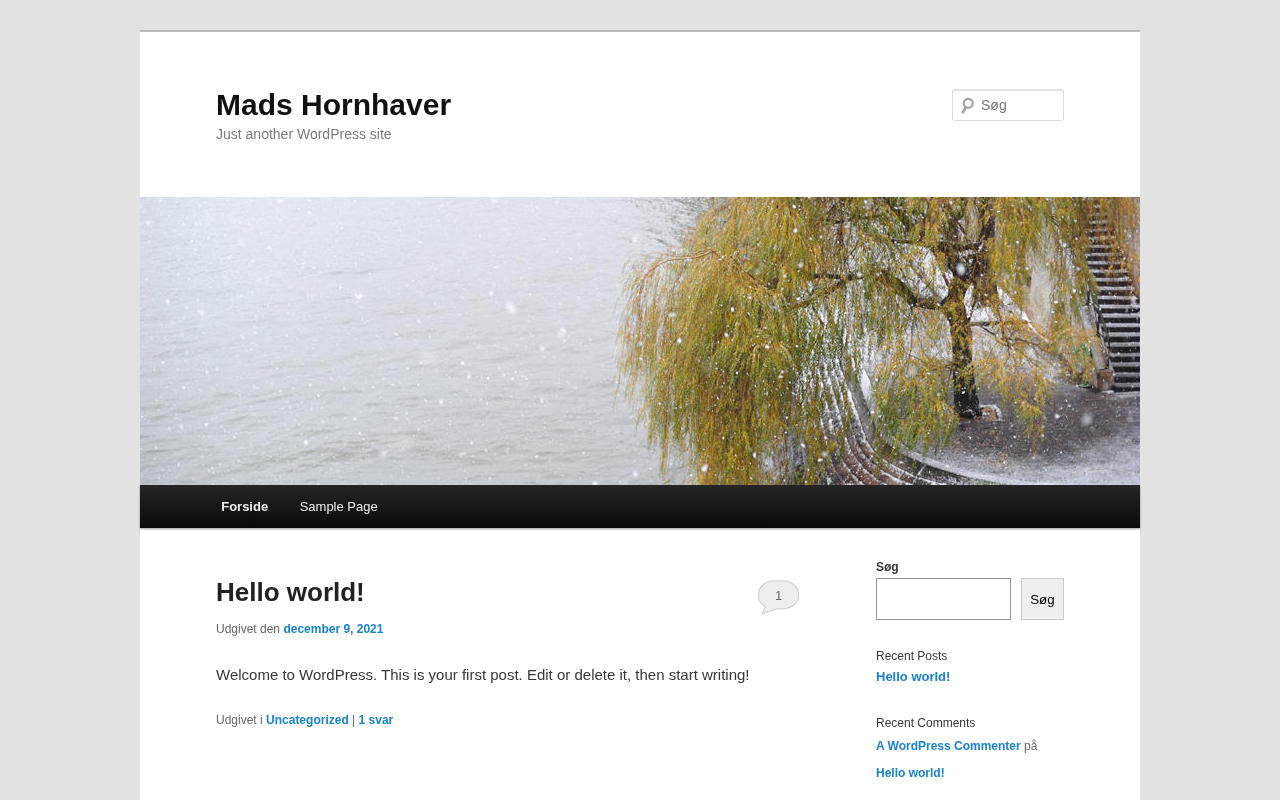
Task: Click the magnifier icon in header search
Action: [967, 105]
